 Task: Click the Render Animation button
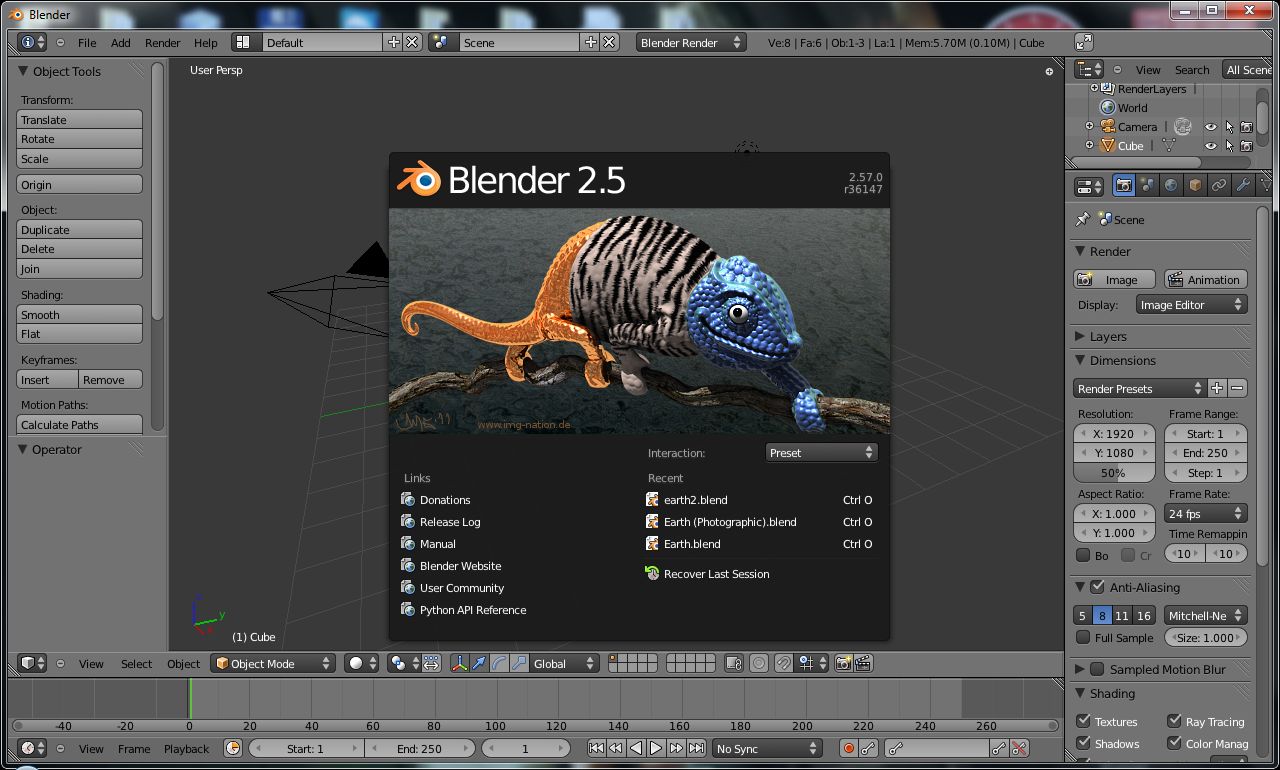pyautogui.click(x=1204, y=280)
